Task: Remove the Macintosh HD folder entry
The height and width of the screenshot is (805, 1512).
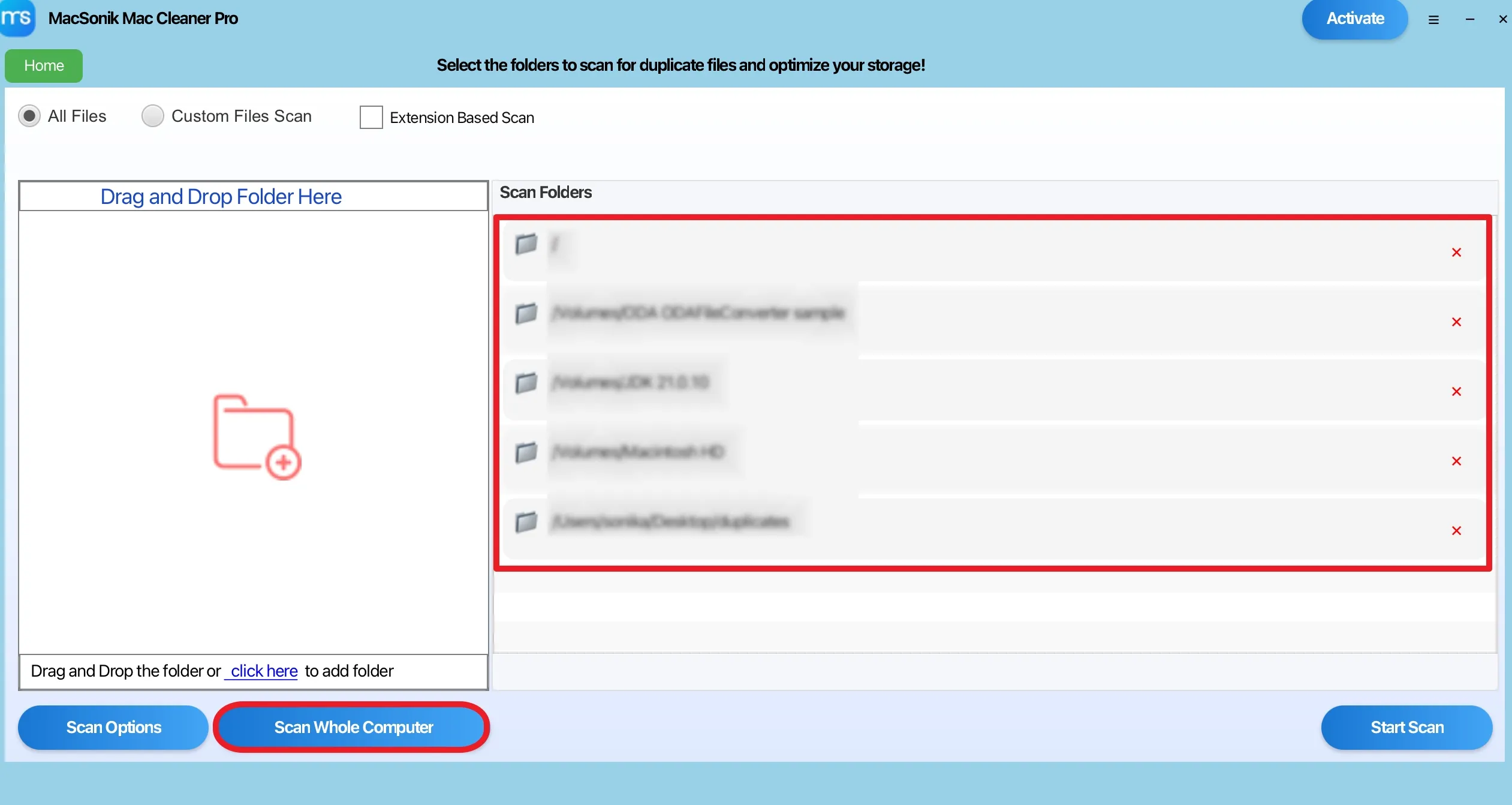Action: click(1456, 461)
